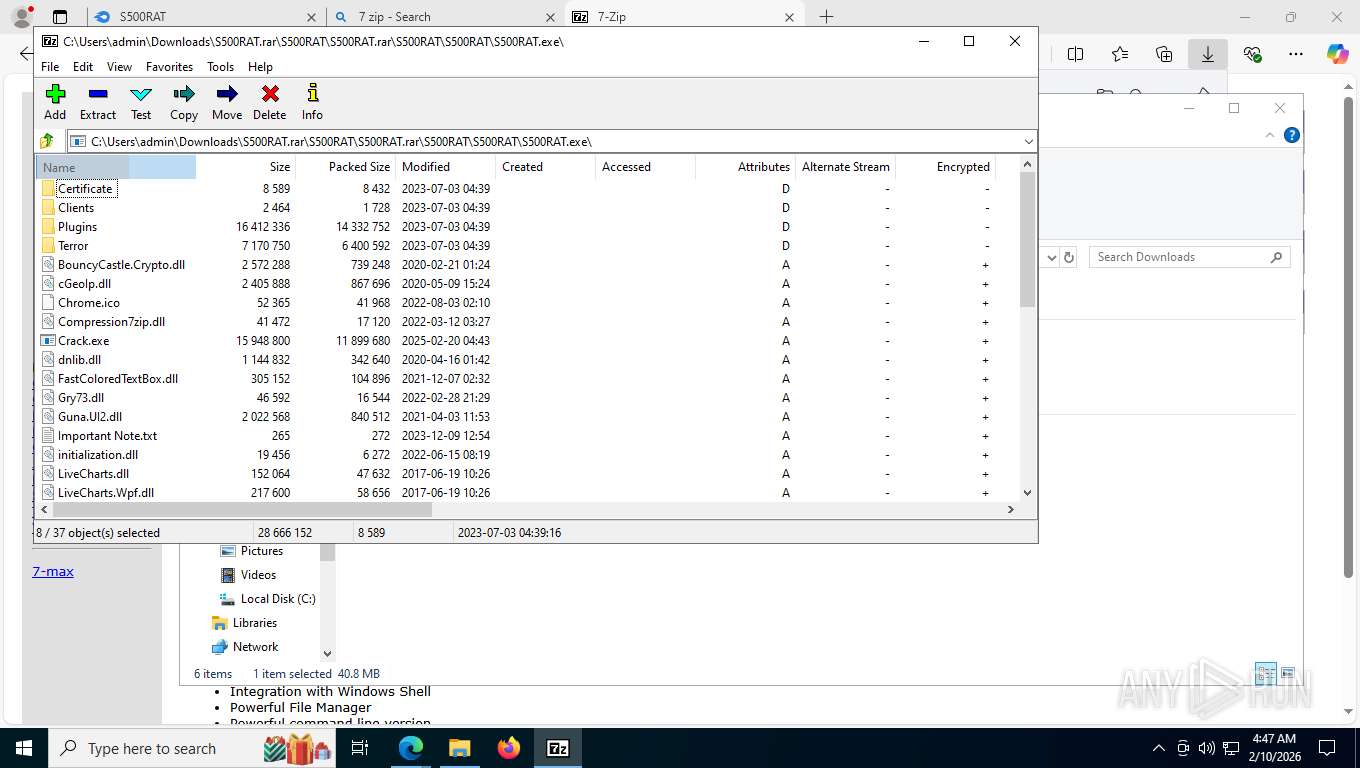Follow the 7-max link
The height and width of the screenshot is (768, 1360).
[53, 571]
